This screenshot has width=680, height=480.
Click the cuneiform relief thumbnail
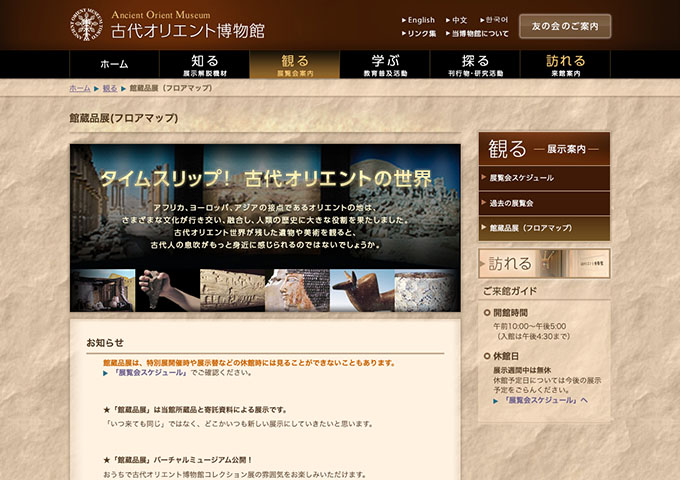pos(232,290)
